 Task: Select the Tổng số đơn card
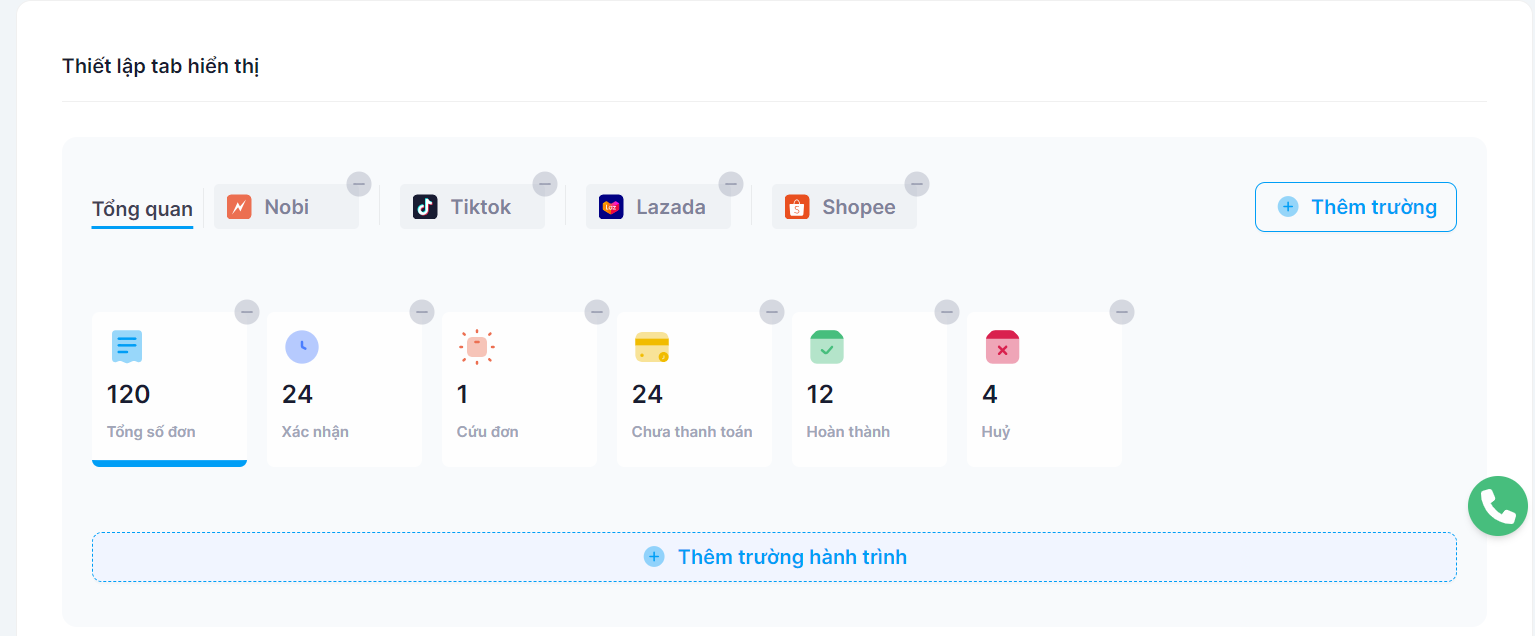[169, 390]
